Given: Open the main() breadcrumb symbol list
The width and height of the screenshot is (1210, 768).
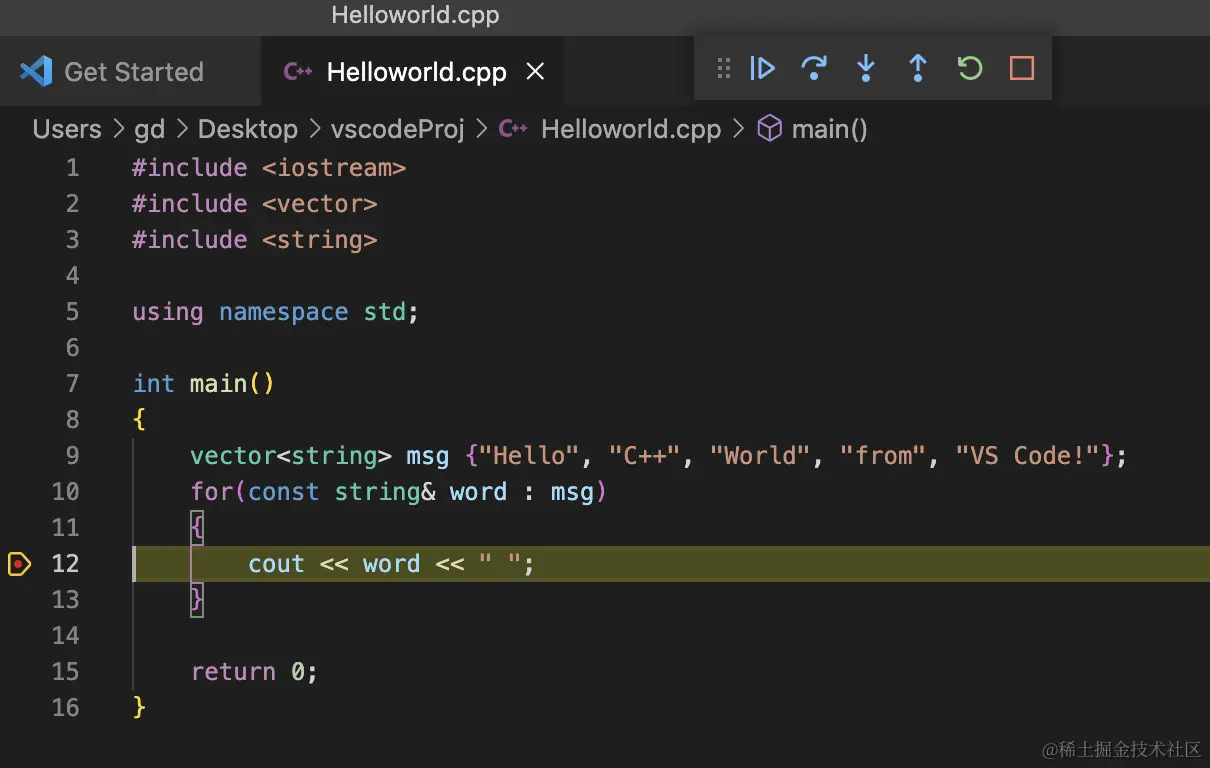Looking at the screenshot, I should tap(830, 129).
